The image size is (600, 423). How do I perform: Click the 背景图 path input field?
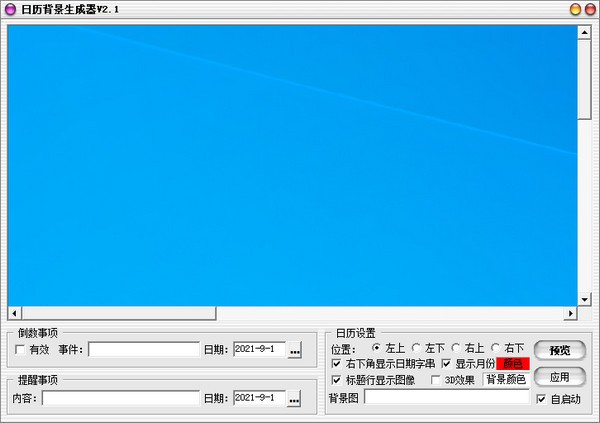(x=447, y=397)
